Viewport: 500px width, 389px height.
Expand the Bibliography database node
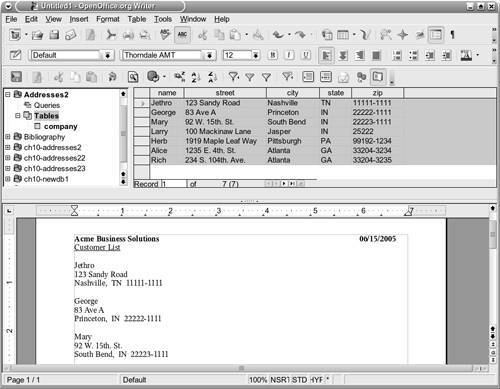tap(8, 137)
